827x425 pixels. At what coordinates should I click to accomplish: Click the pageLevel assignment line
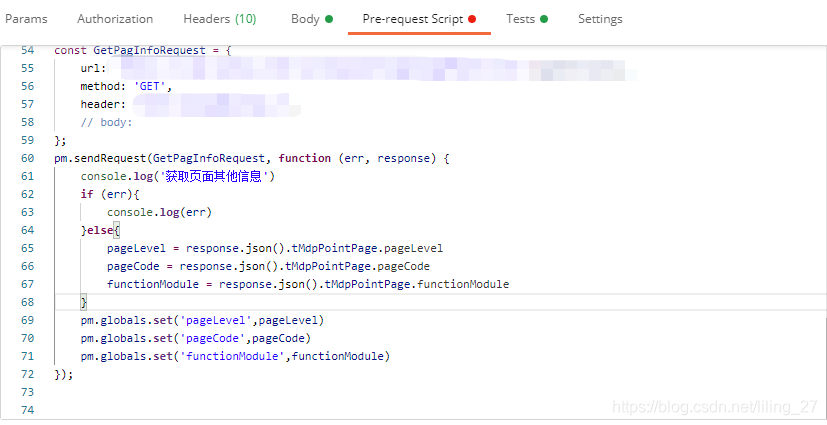click(275, 248)
